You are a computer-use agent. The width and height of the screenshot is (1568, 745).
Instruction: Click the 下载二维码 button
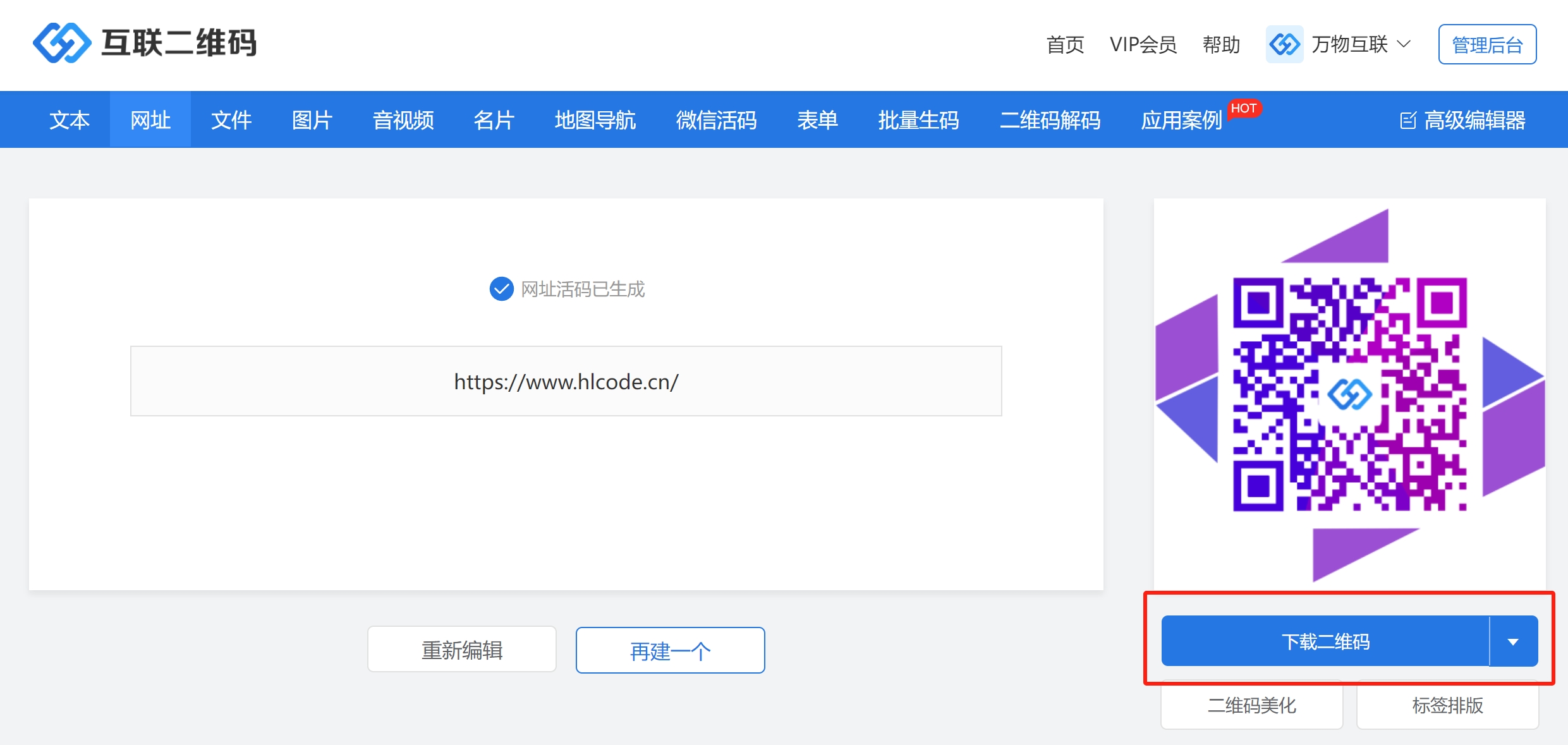pos(1325,641)
